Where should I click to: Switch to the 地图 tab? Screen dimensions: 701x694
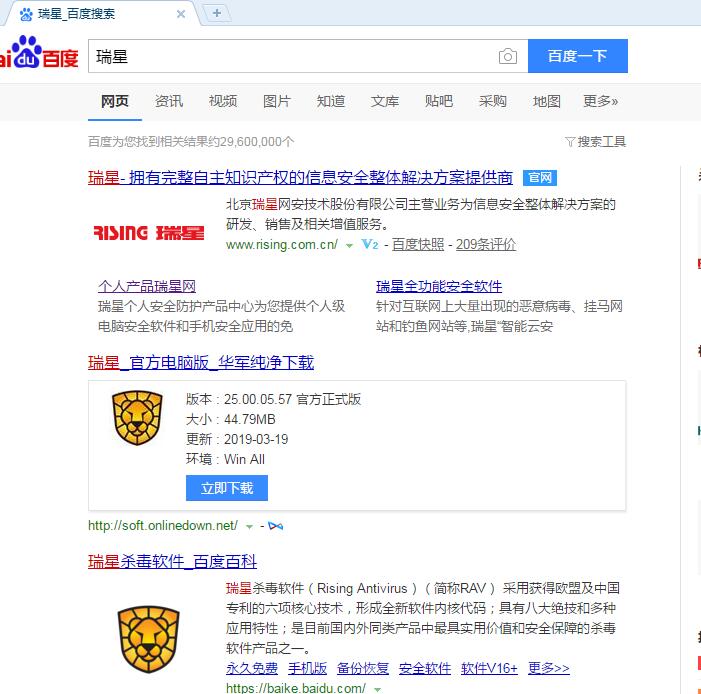coord(546,102)
